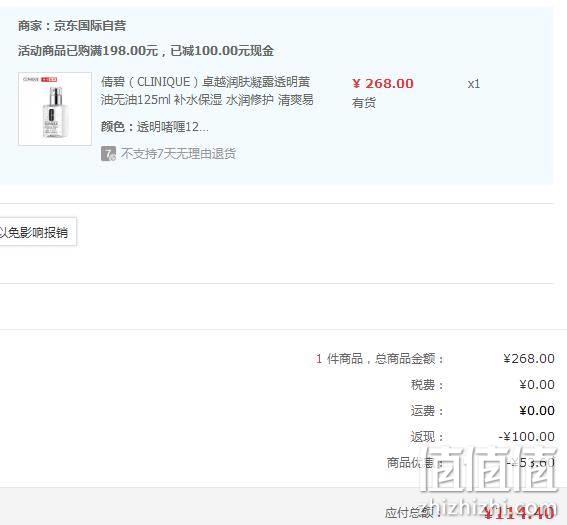Click the x1 quantity indicator

pos(474,84)
